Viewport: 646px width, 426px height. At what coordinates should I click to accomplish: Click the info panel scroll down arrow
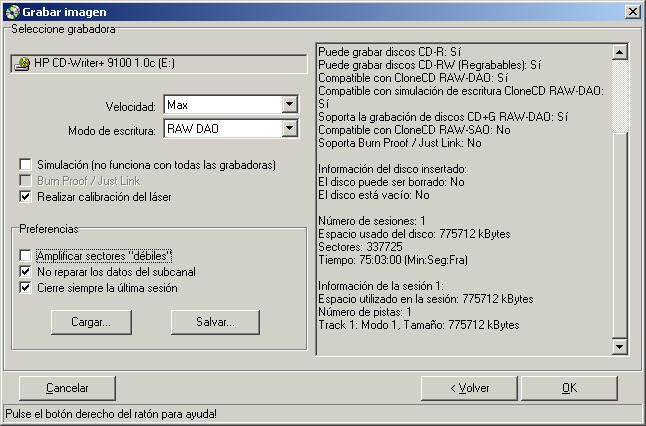pyautogui.click(x=619, y=346)
